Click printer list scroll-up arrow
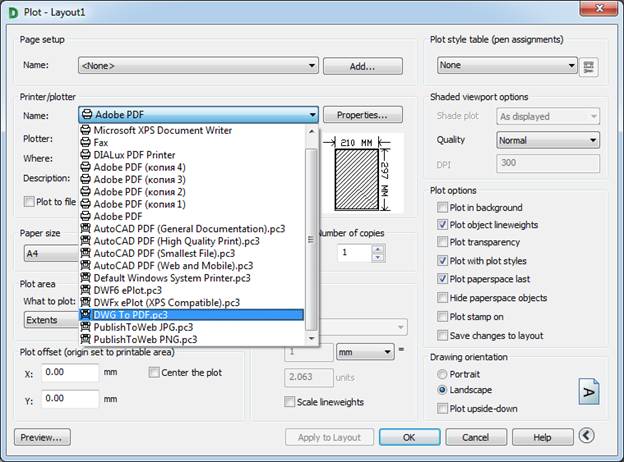The width and height of the screenshot is (624, 462). 311,131
